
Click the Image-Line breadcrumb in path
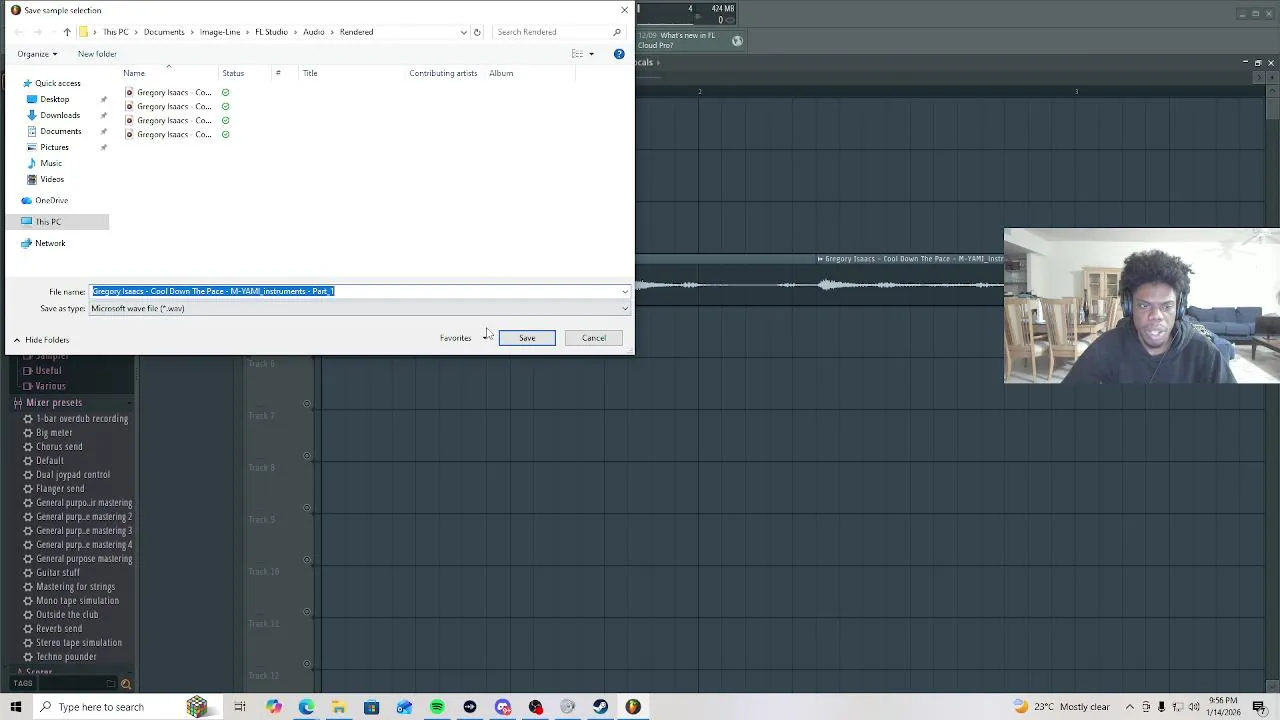tap(220, 32)
